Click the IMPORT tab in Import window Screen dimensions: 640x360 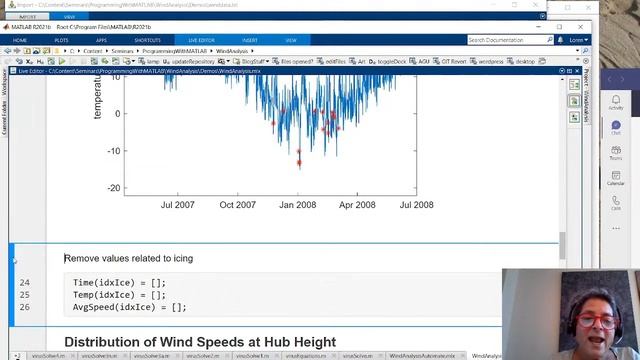pos(28,17)
